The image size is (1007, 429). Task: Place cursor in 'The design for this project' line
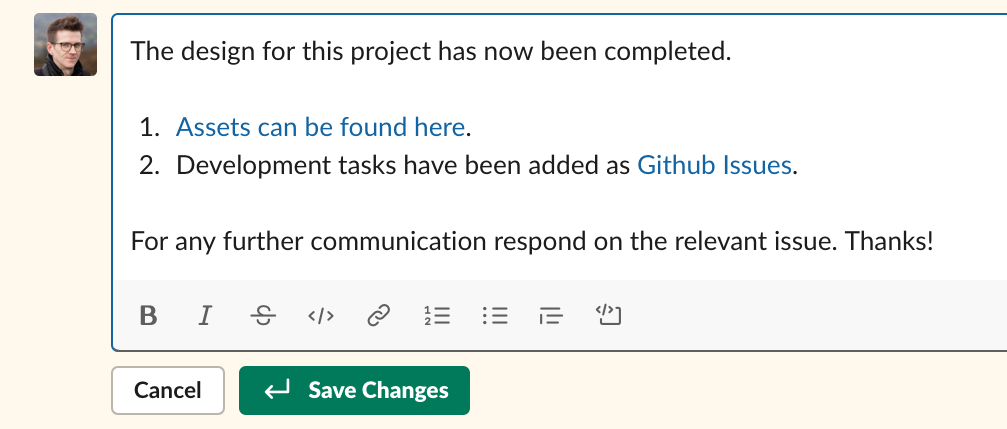tap(431, 51)
